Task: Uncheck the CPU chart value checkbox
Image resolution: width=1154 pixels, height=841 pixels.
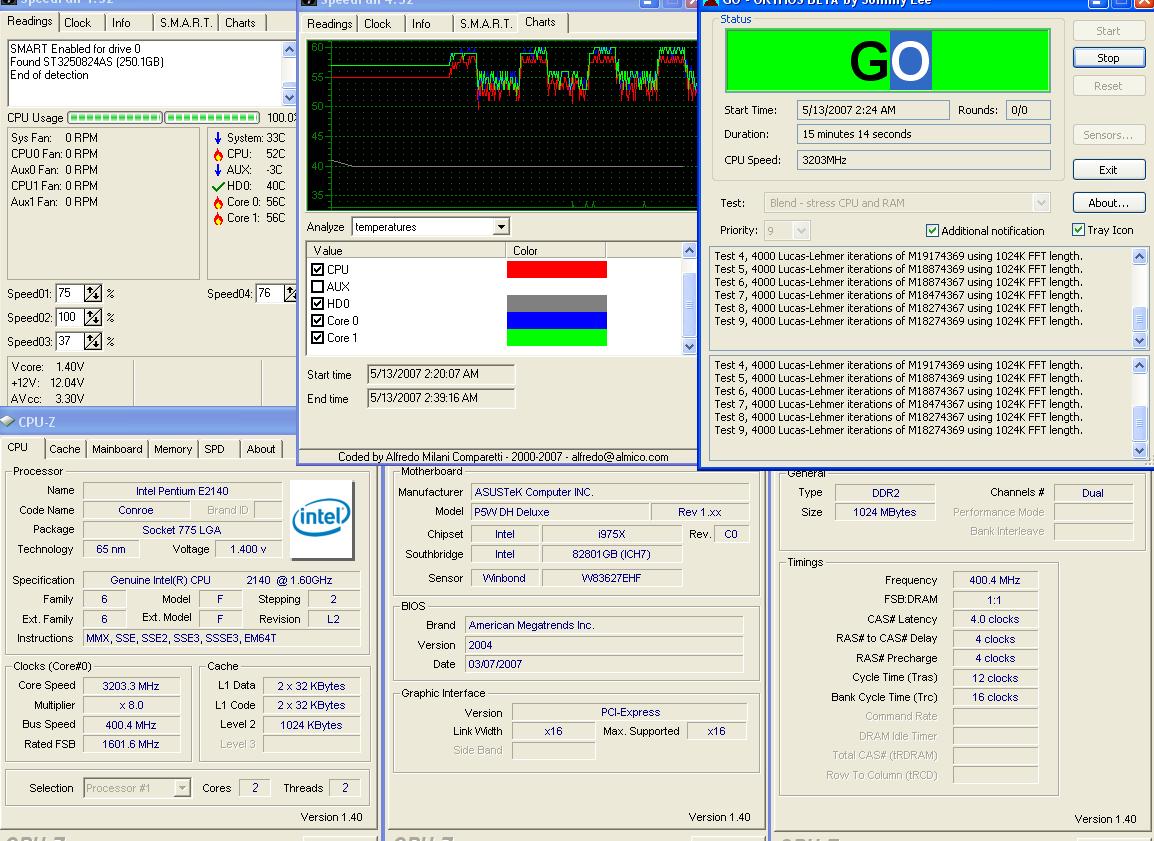Action: (x=317, y=270)
